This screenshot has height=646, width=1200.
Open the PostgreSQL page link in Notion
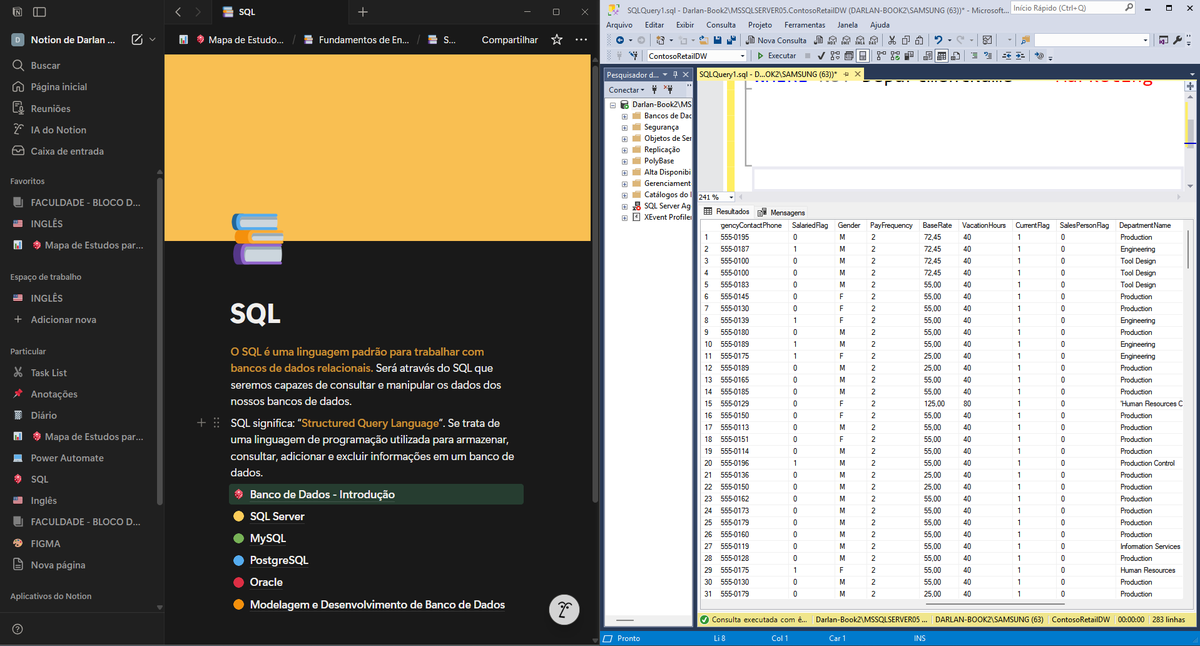pyautogui.click(x=279, y=560)
